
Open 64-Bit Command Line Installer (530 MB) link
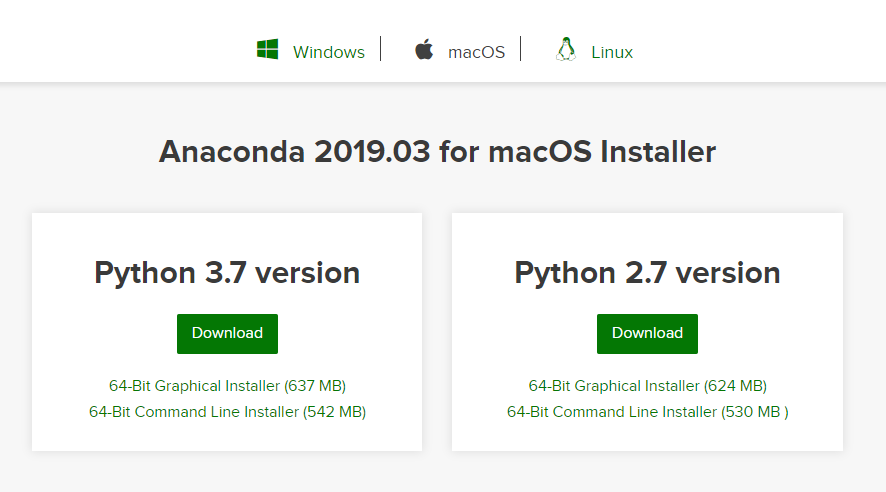[x=648, y=412]
